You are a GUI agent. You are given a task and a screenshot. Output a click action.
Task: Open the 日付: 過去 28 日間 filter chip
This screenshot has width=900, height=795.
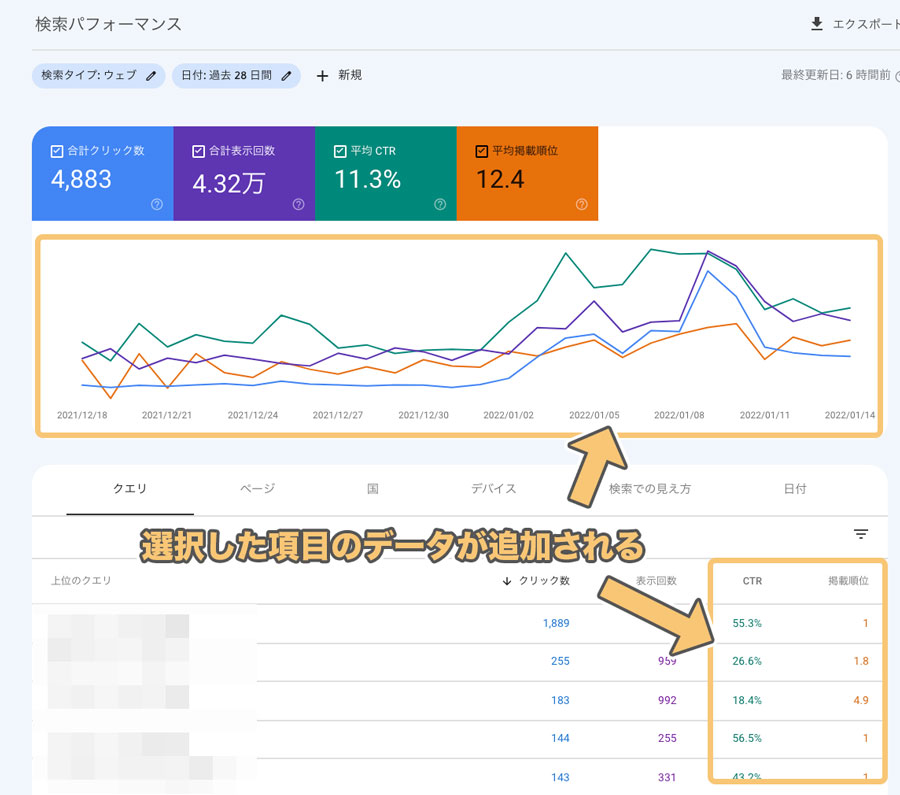pos(236,76)
